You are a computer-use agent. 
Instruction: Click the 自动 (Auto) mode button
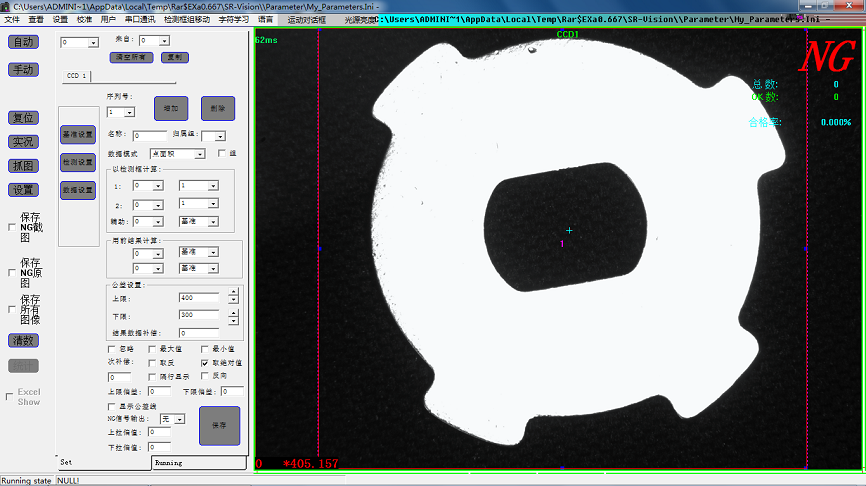(23, 42)
